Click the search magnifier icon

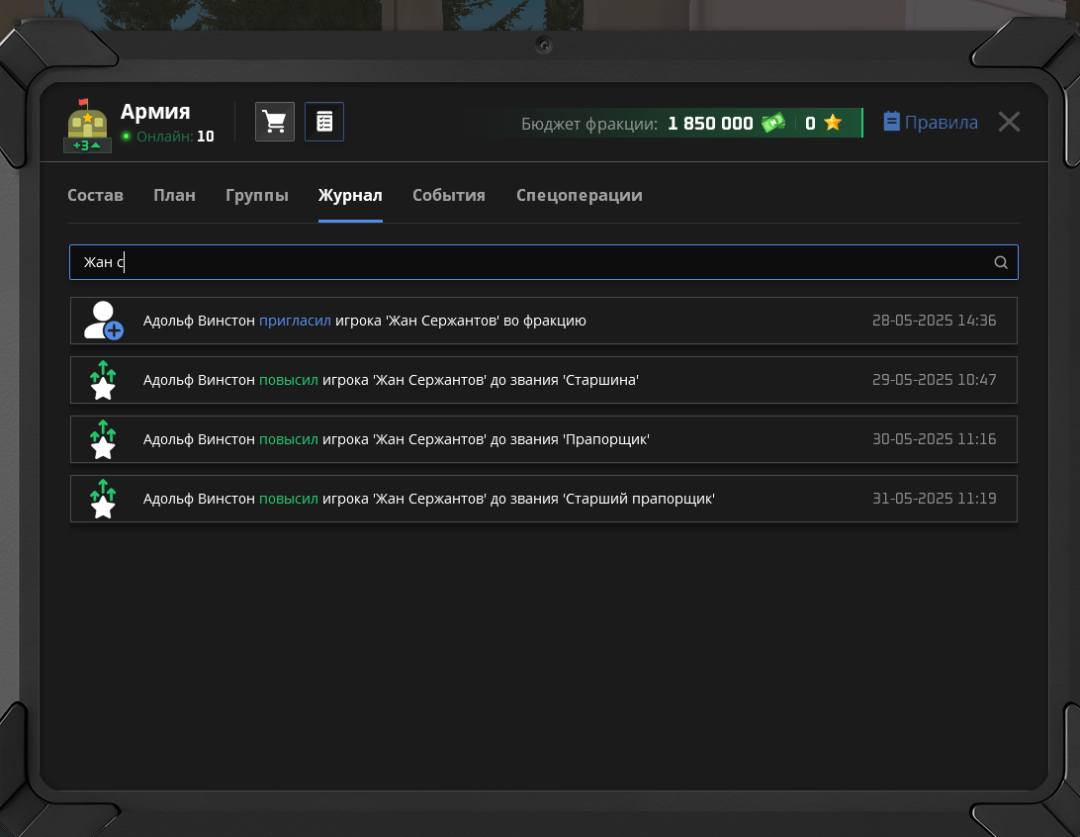1000,263
